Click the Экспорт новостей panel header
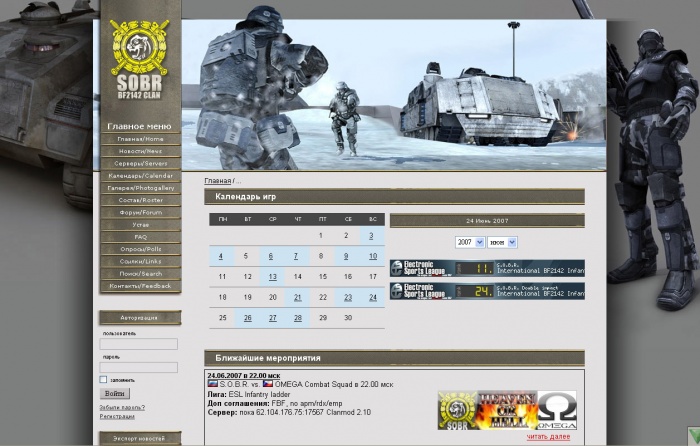700x446 pixels. tap(140, 438)
